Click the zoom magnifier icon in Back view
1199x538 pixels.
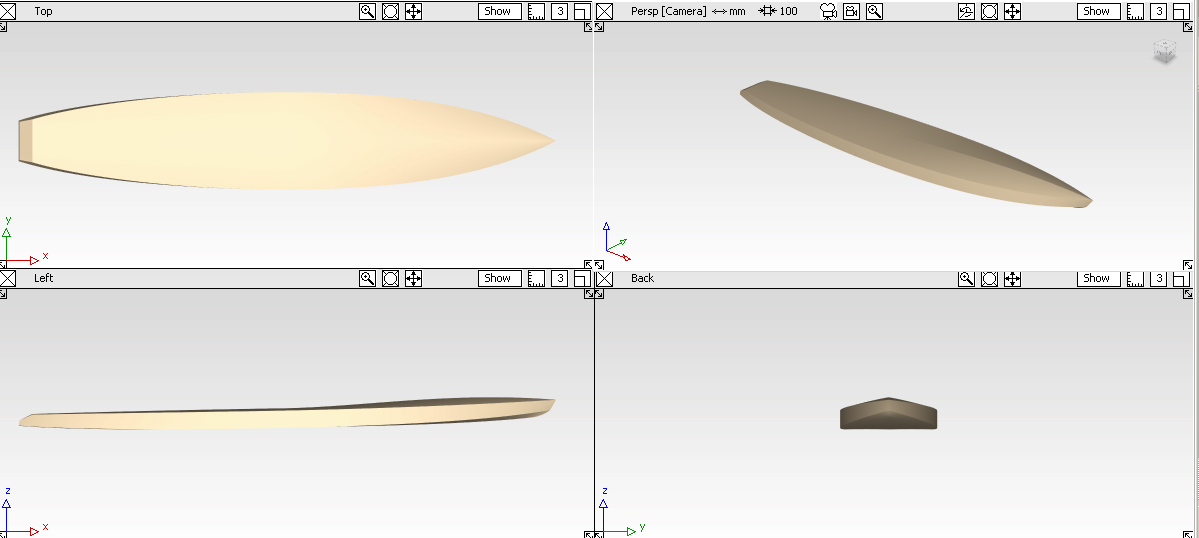(966, 279)
